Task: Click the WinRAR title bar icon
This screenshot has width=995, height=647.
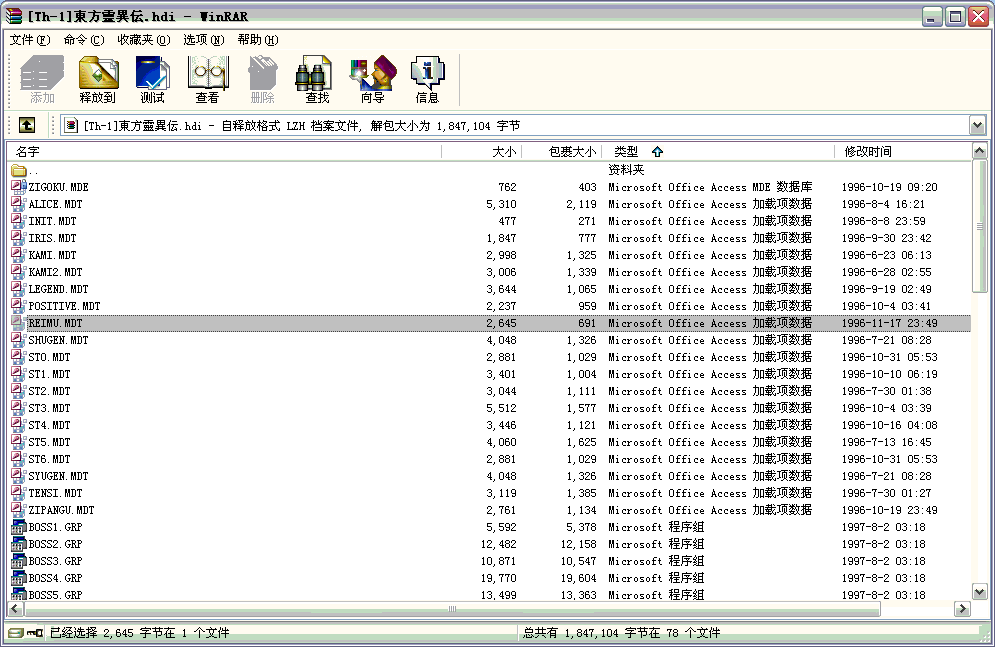Action: coord(13,15)
